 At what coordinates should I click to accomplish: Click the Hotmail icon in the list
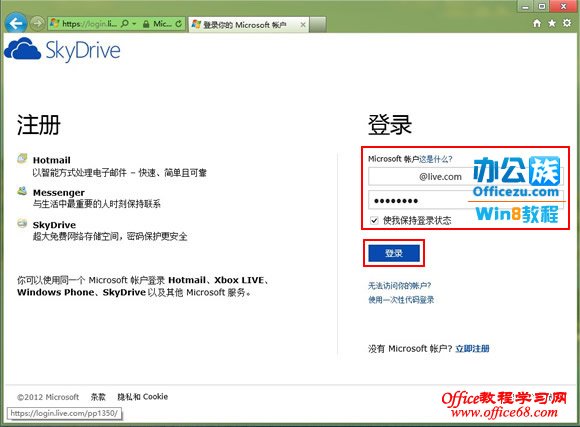point(22,158)
